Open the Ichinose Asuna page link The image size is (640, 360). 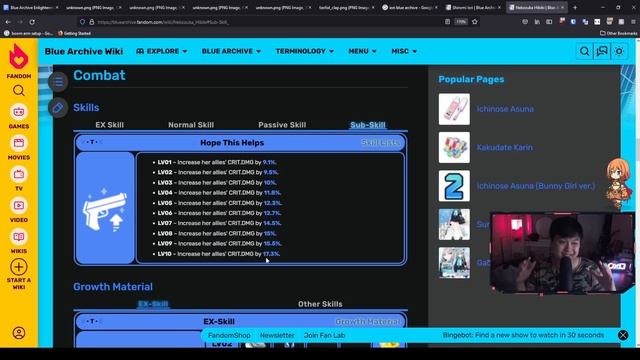(x=505, y=109)
